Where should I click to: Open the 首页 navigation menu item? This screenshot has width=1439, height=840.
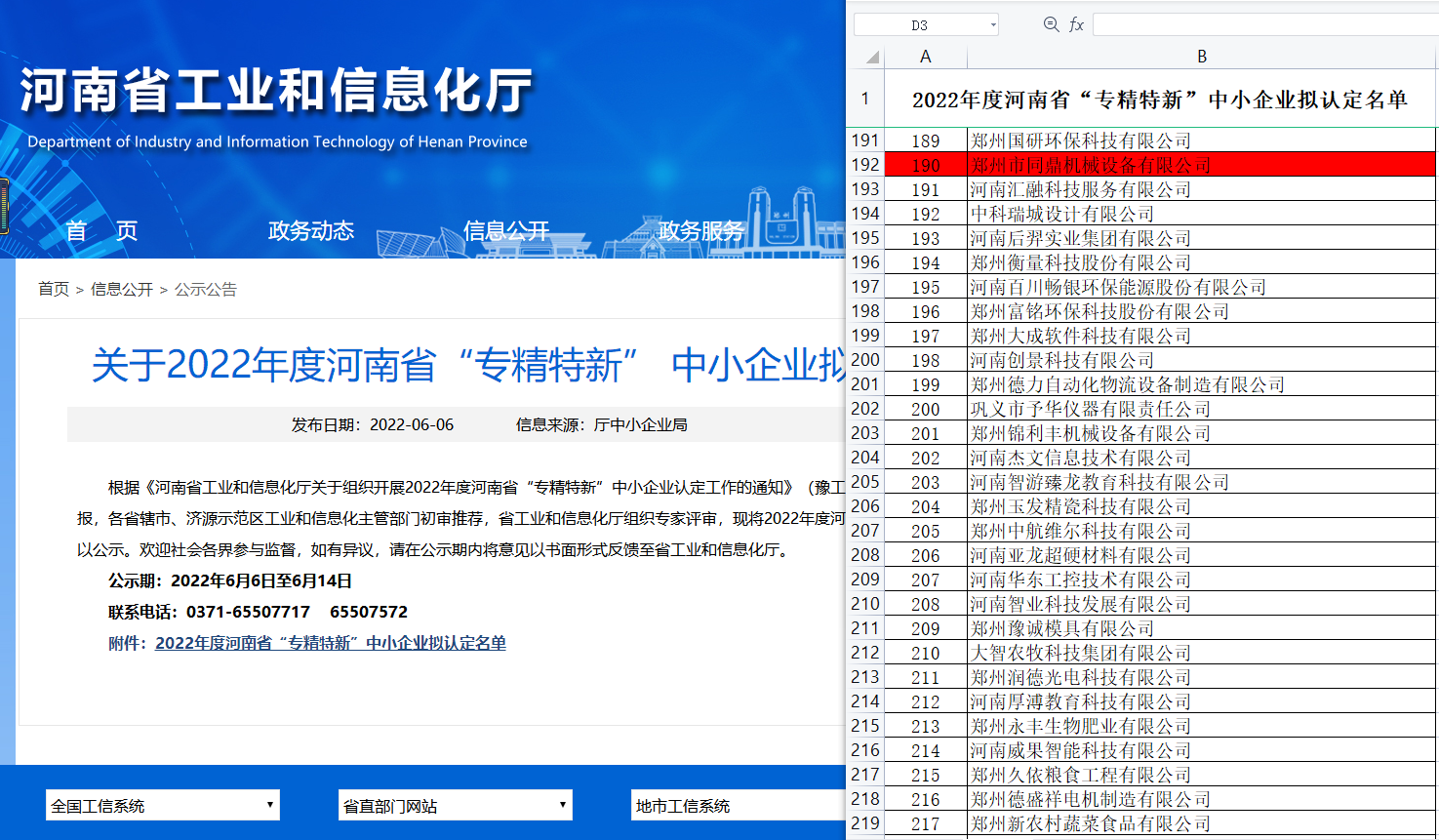click(101, 231)
